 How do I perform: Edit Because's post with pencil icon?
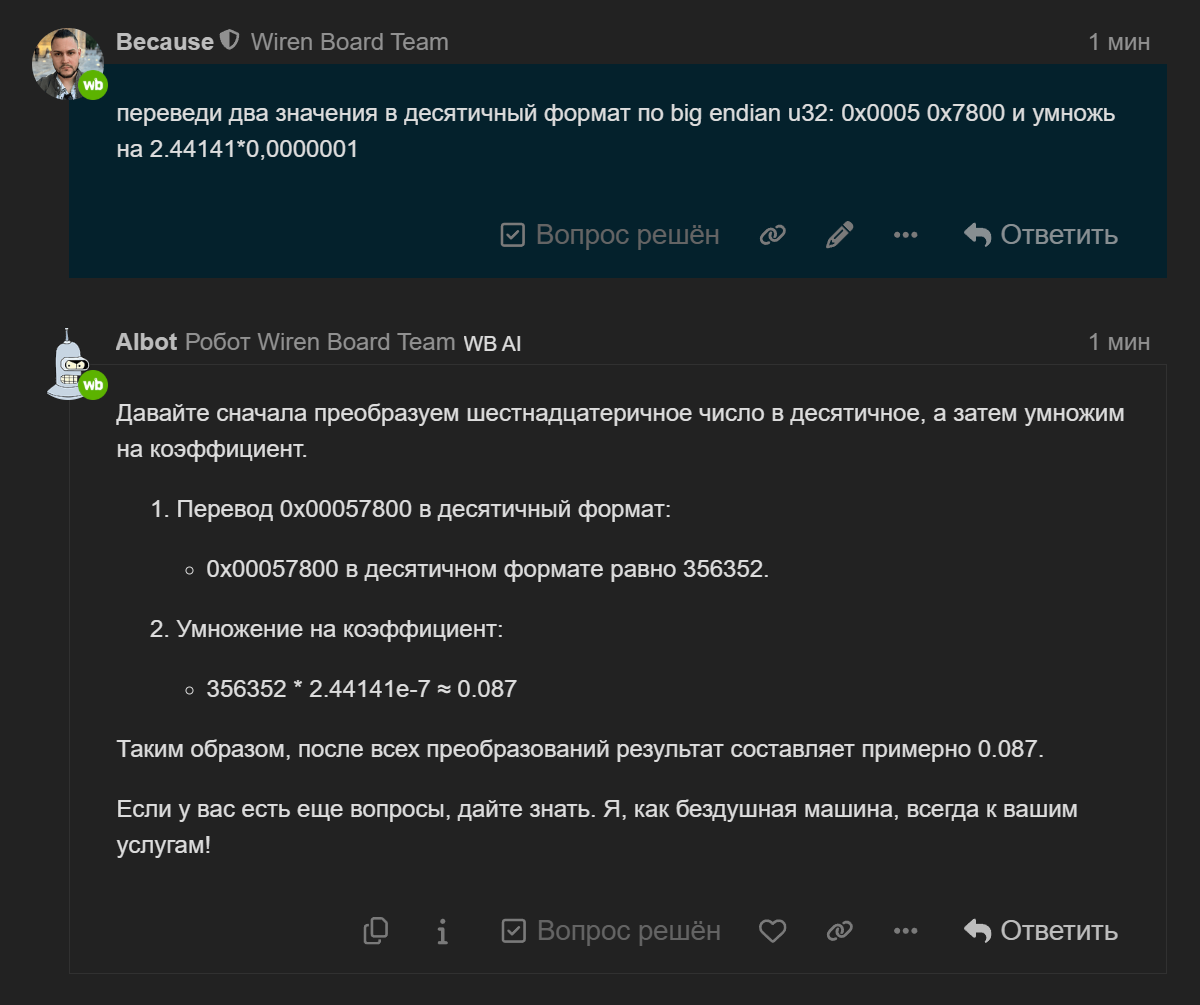(x=839, y=235)
